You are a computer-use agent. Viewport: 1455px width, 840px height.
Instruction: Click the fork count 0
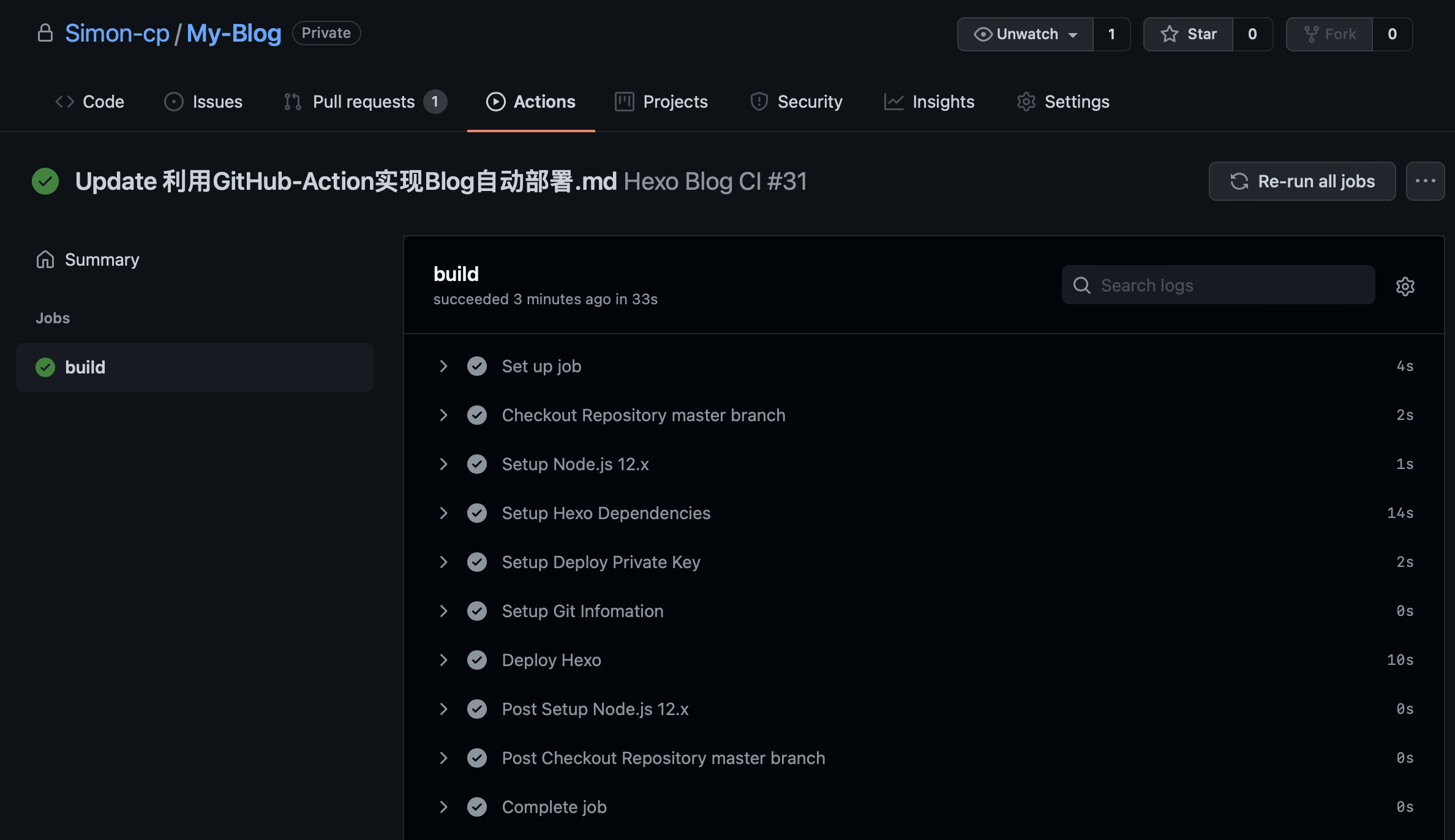pyautogui.click(x=1393, y=34)
